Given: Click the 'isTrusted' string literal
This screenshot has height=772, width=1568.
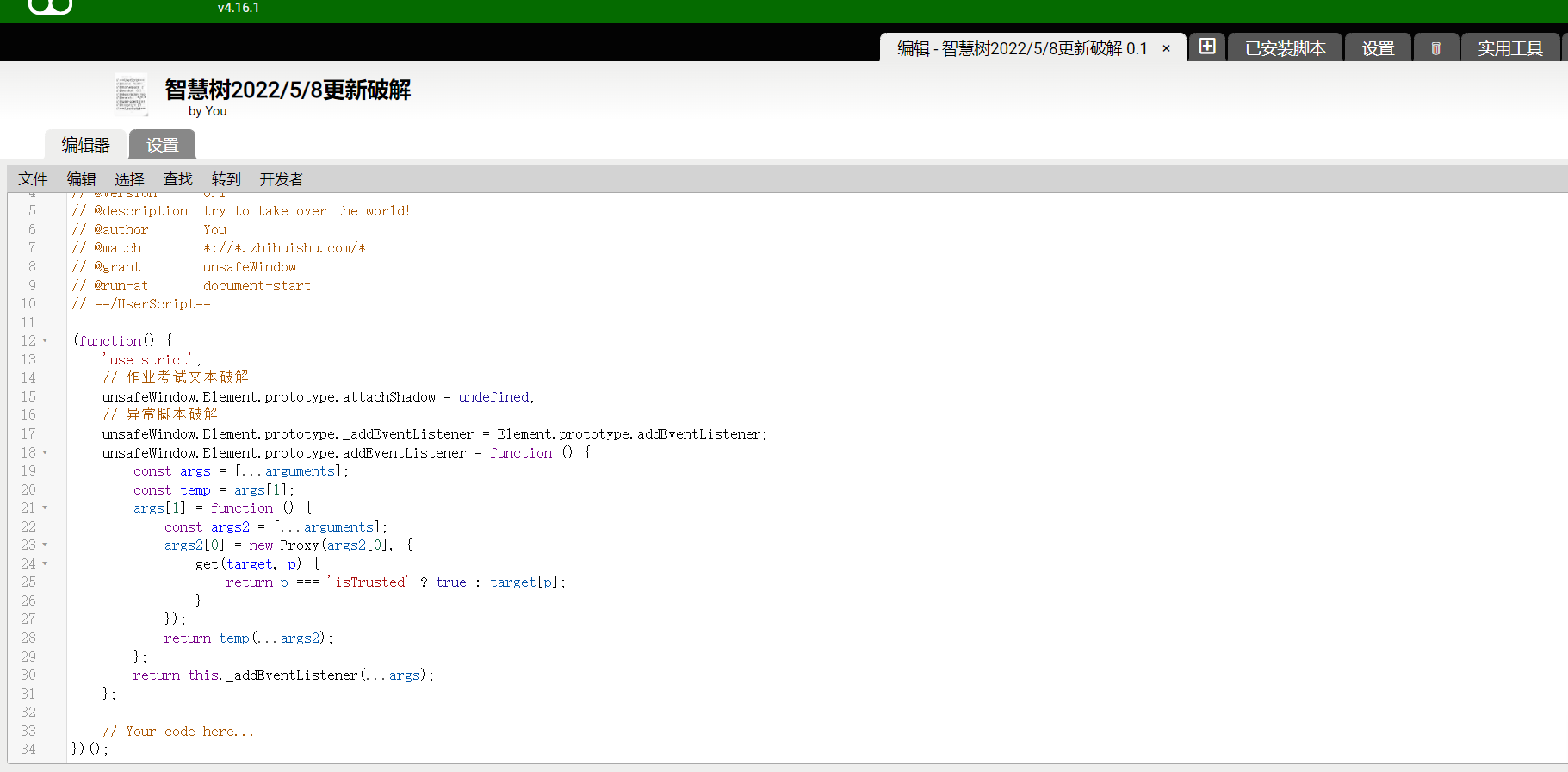Looking at the screenshot, I should click(x=368, y=582).
